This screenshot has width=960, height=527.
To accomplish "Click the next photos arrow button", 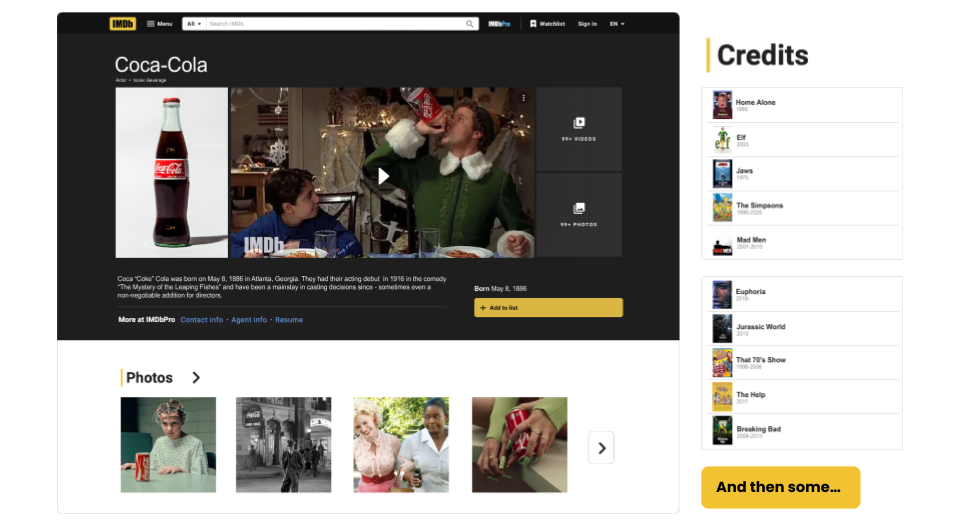I will pyautogui.click(x=601, y=448).
